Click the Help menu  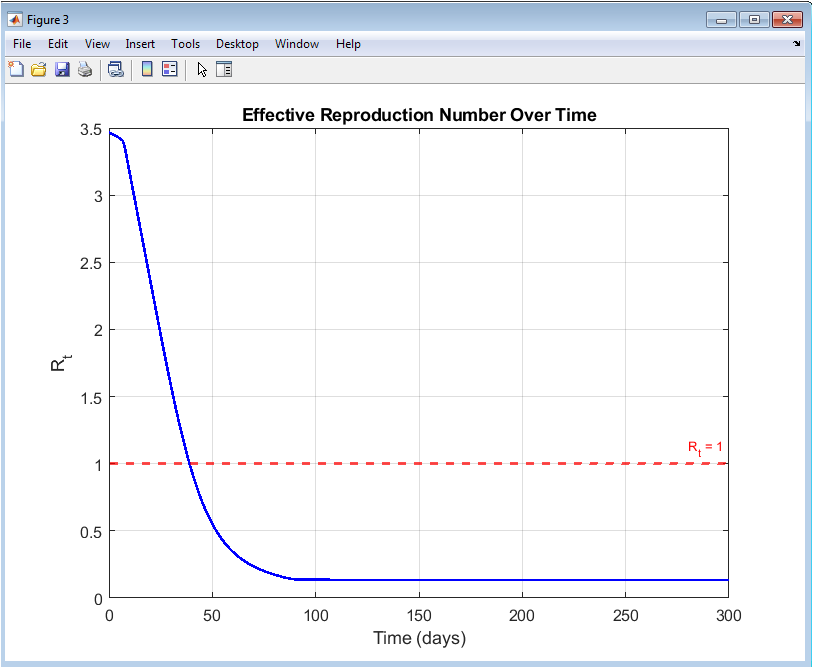click(x=348, y=44)
